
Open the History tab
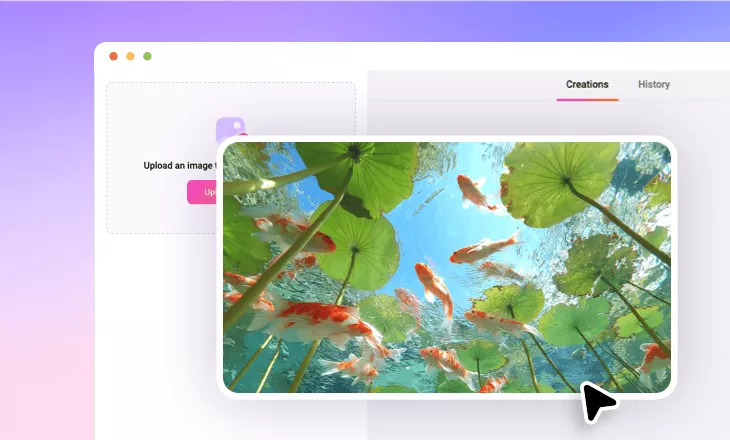click(x=654, y=84)
